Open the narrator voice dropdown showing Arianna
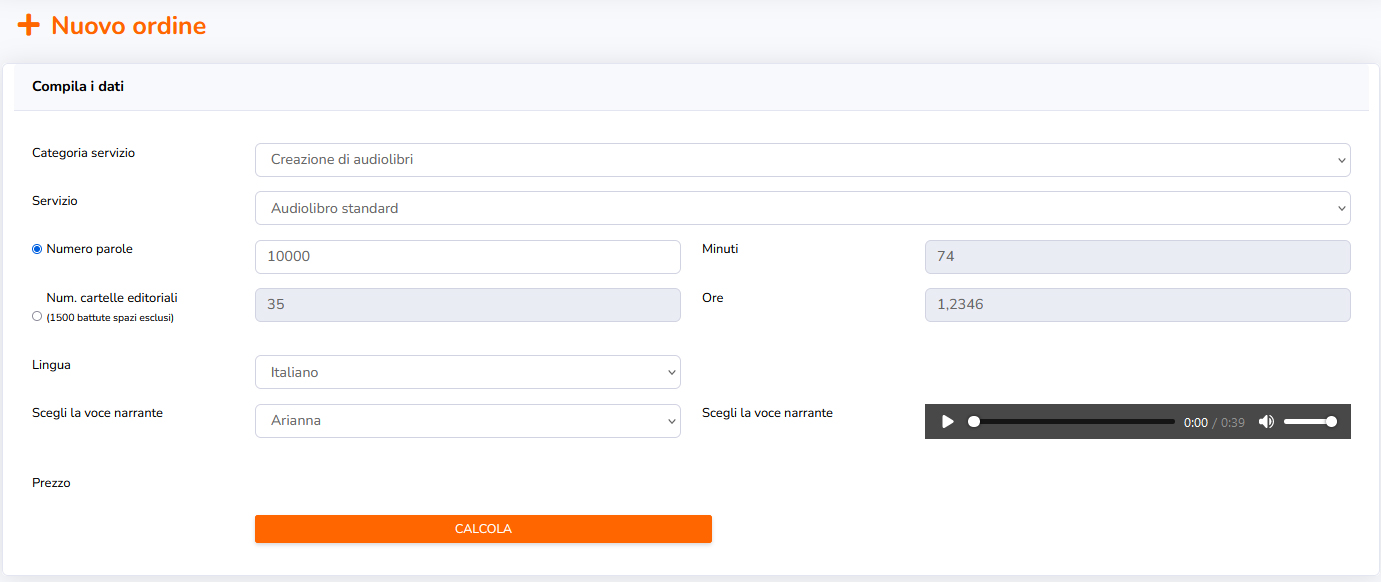This screenshot has height=582, width=1381. point(468,421)
